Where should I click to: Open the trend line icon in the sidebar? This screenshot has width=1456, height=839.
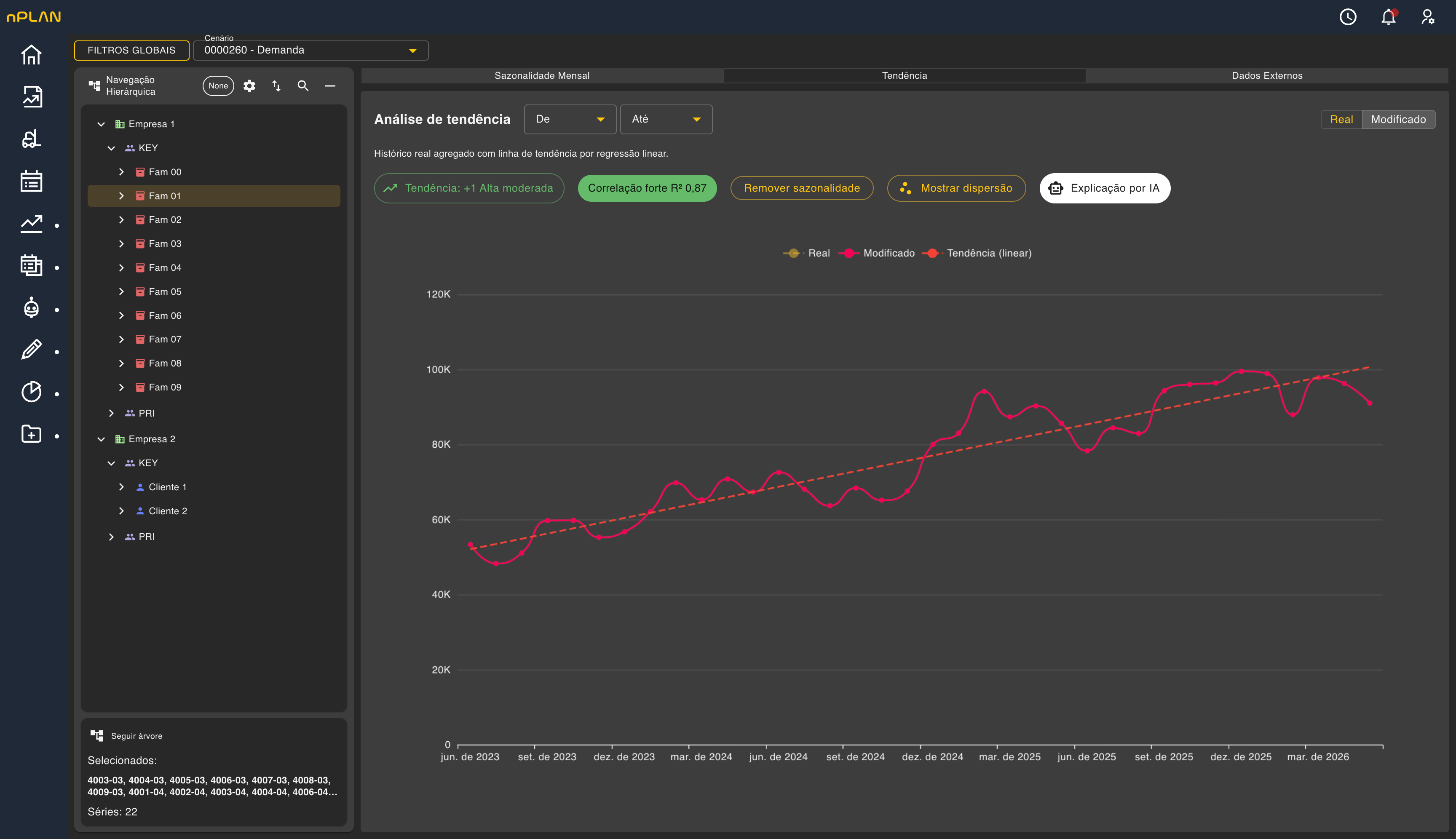pyautogui.click(x=31, y=224)
